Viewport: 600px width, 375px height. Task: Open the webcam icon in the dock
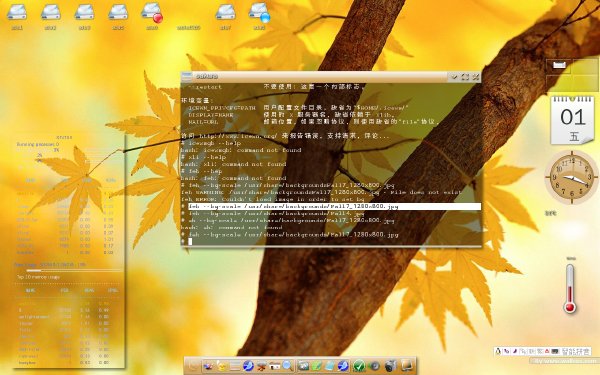tap(390, 366)
